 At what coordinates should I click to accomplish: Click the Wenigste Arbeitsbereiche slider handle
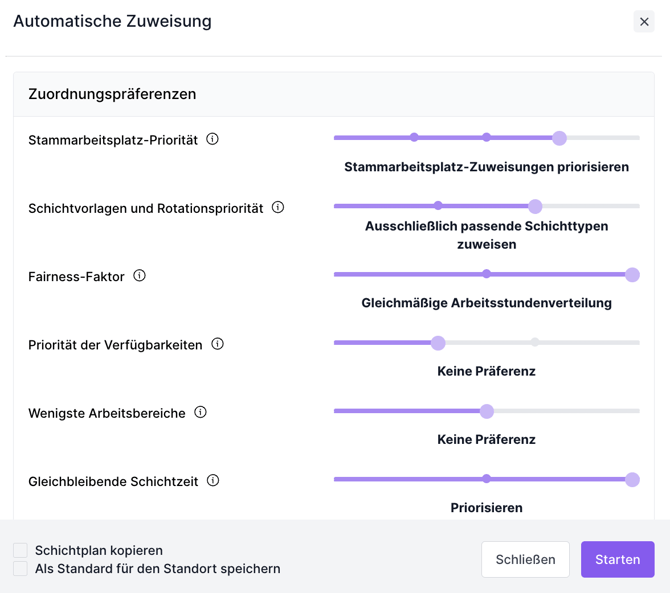487,411
